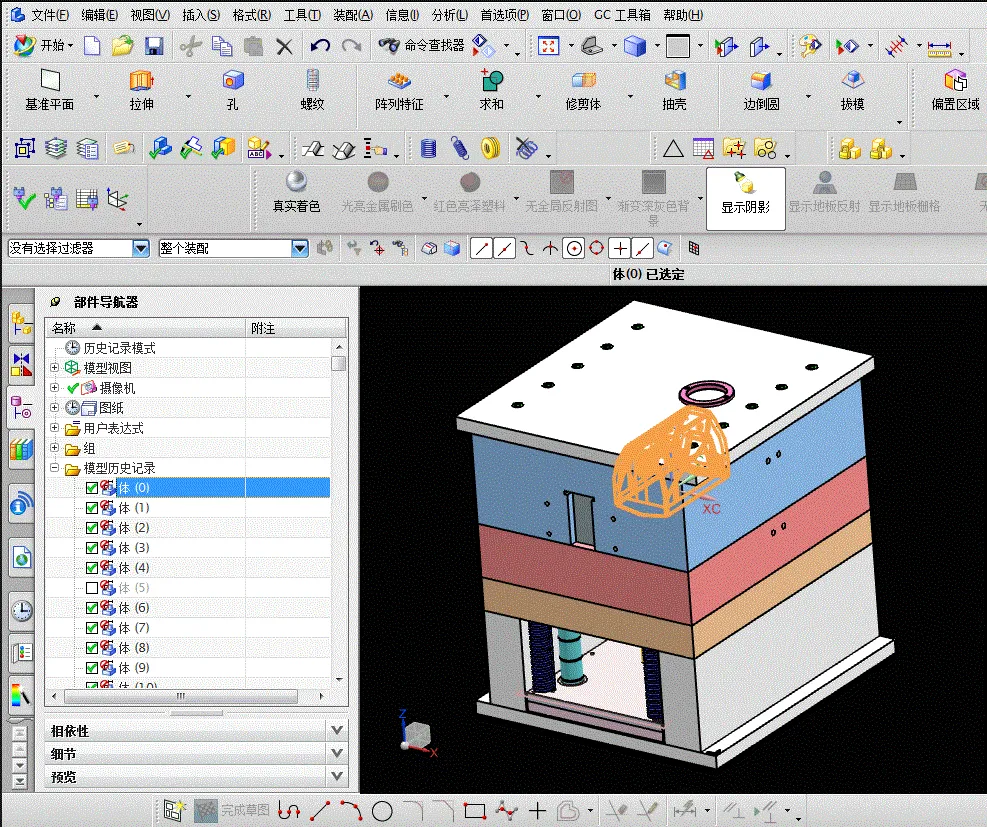This screenshot has width=987, height=827.
Task: Select the Datum Plane (基准平面) tool
Action: 50,90
